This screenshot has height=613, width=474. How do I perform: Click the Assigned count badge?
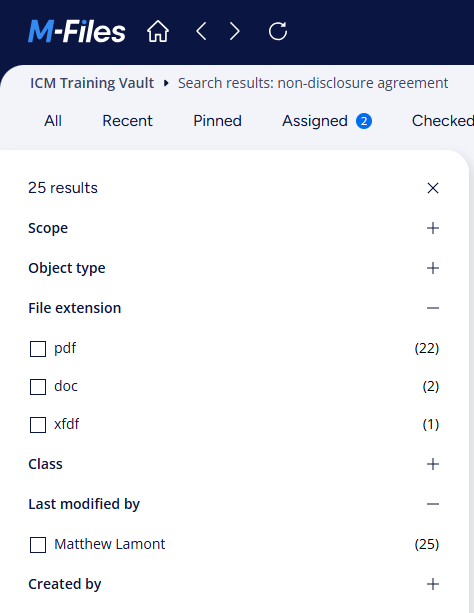(364, 121)
